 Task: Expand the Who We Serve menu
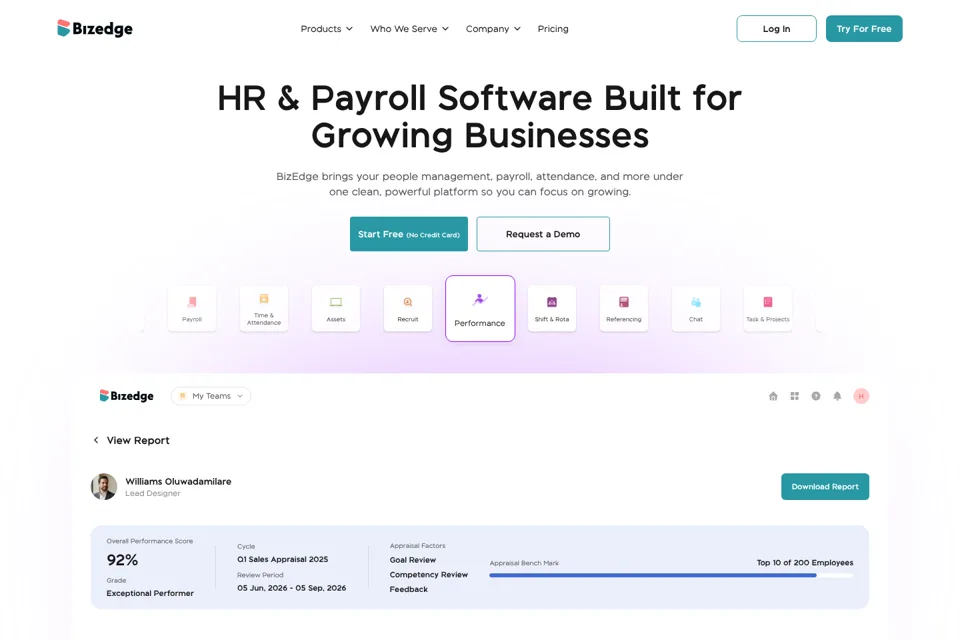point(409,29)
